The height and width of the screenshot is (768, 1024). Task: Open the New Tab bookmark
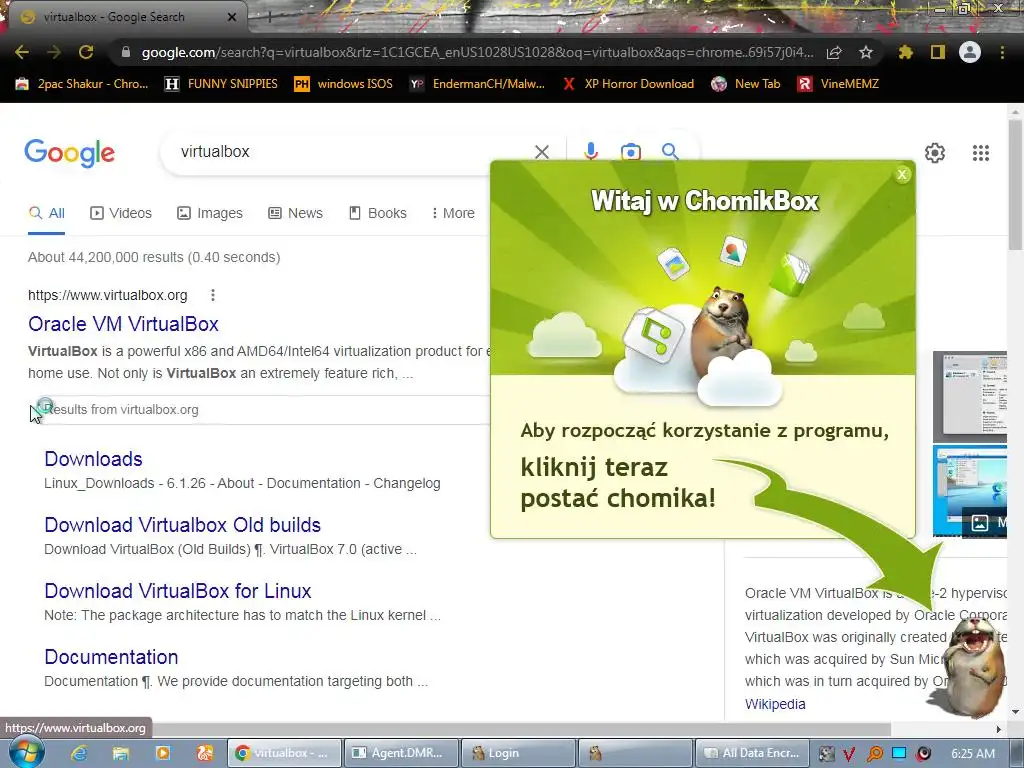(746, 84)
